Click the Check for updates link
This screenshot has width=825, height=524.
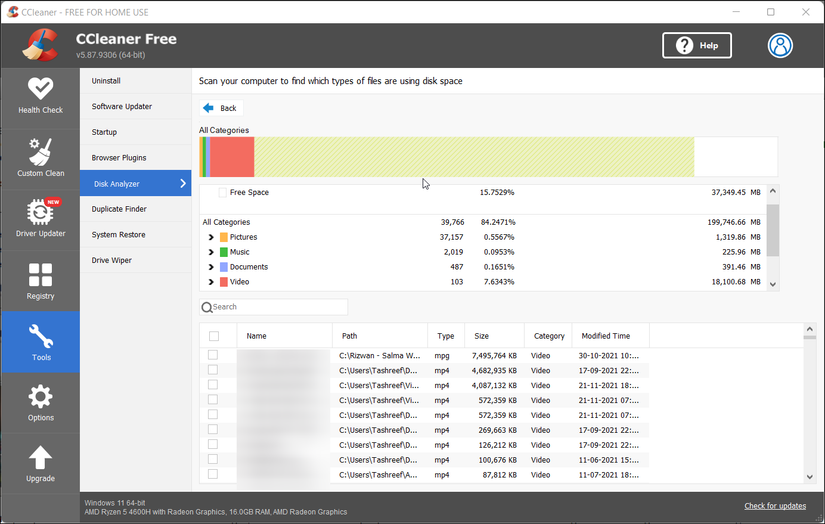coord(774,506)
